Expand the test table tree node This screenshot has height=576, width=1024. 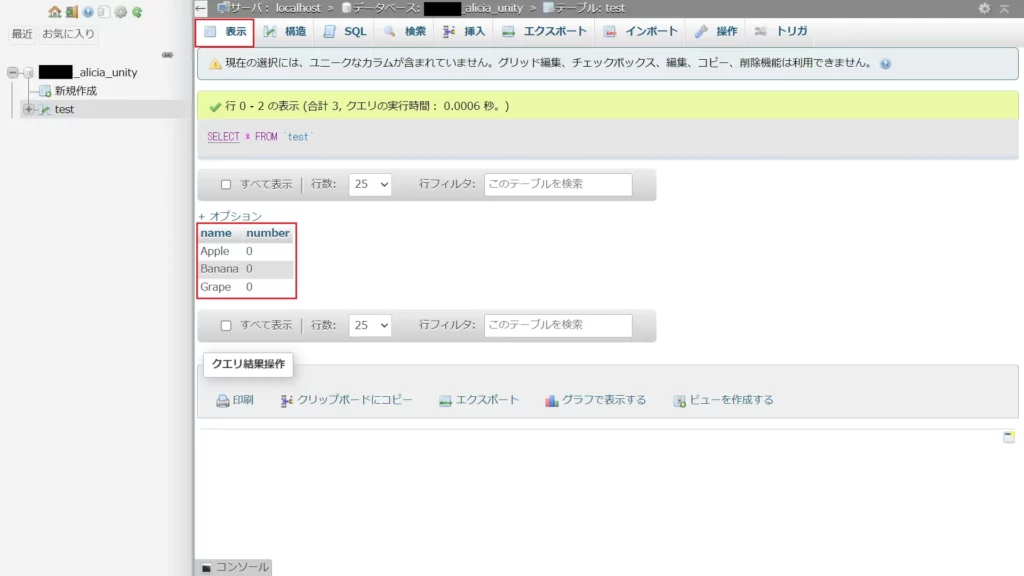[28, 109]
